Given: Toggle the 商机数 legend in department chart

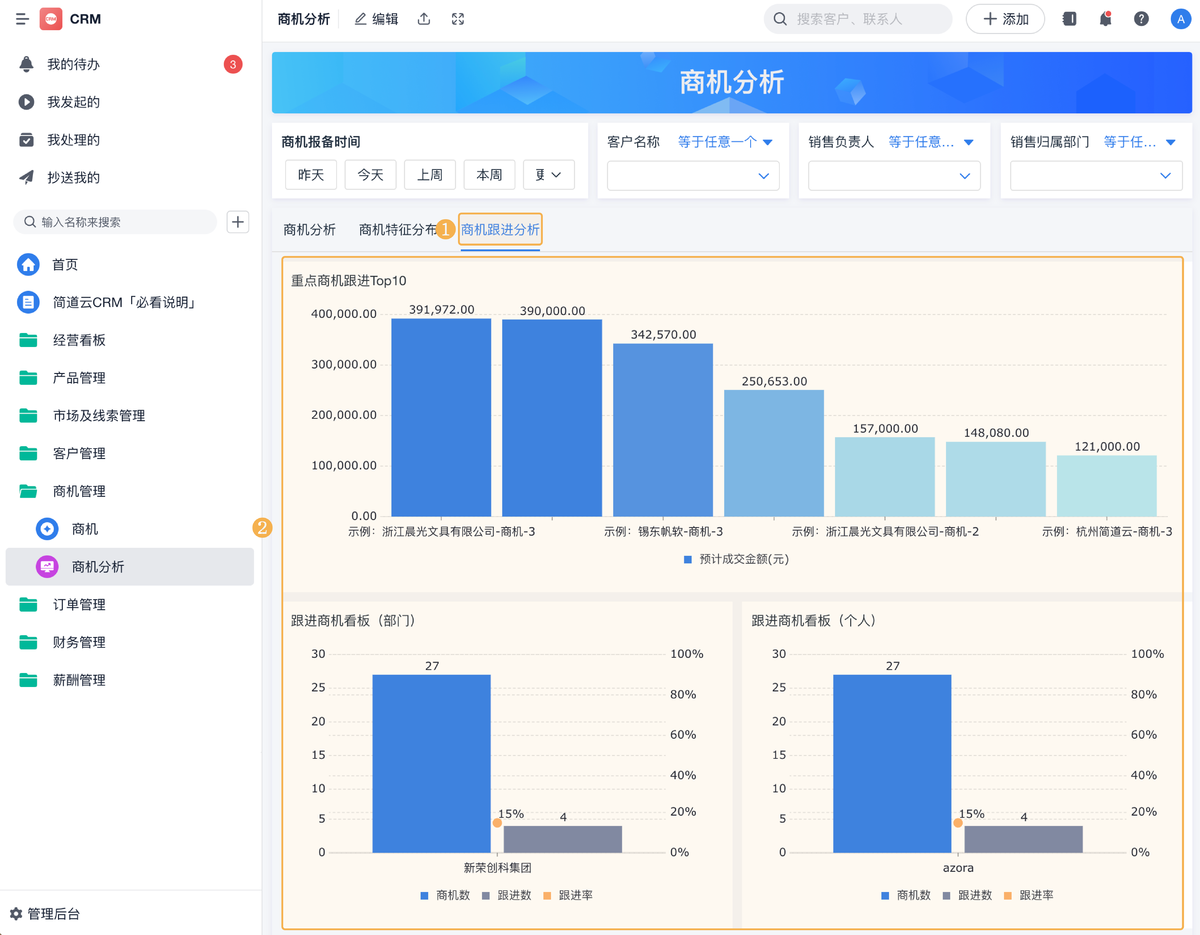Looking at the screenshot, I should tap(445, 895).
